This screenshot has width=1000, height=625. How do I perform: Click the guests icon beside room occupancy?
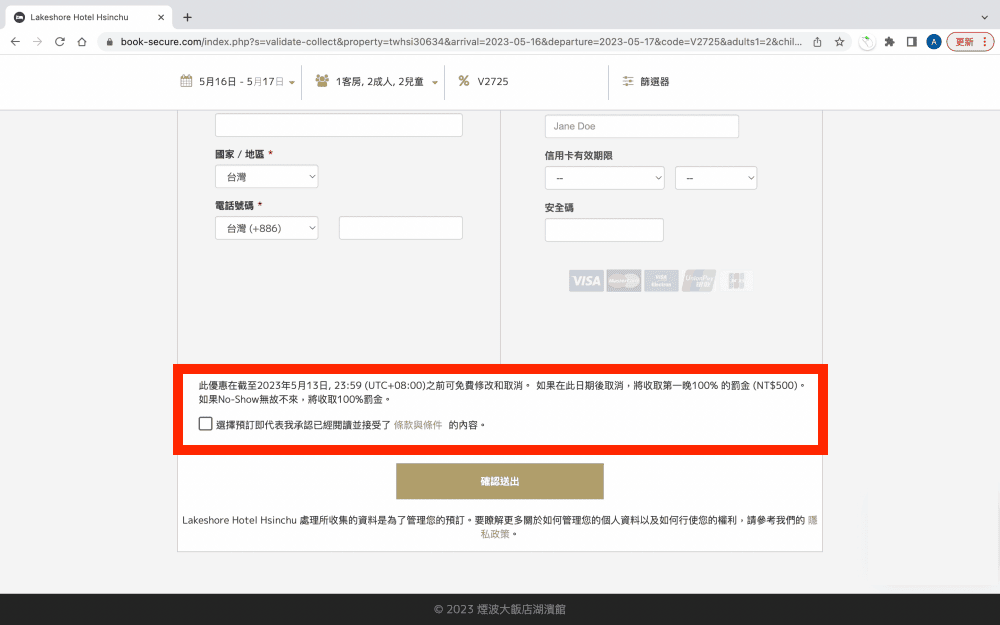tap(321, 82)
